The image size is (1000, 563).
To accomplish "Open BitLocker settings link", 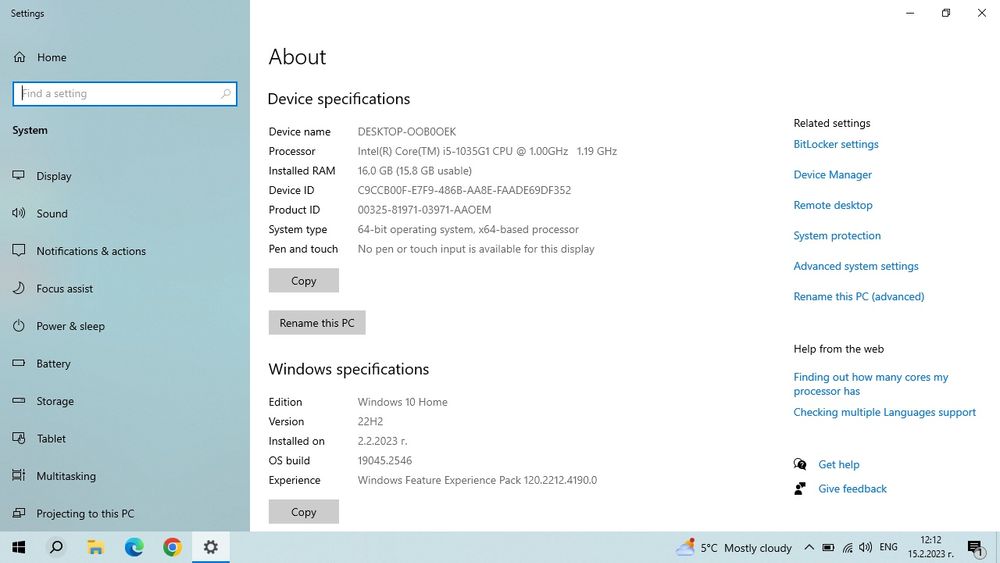I will [x=835, y=144].
